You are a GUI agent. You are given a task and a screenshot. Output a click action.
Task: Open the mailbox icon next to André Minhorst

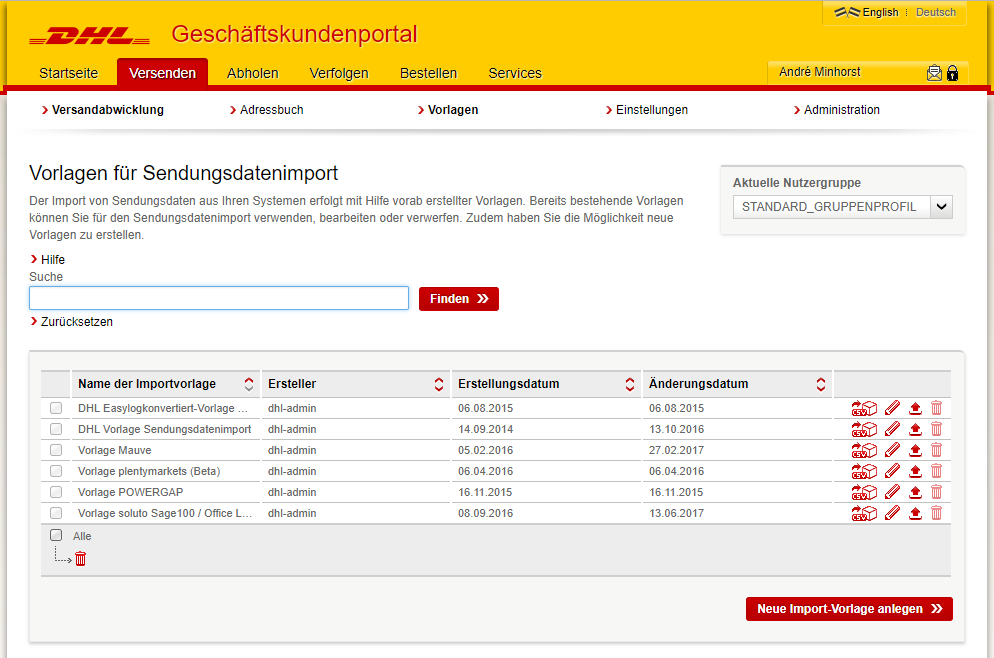(x=934, y=73)
